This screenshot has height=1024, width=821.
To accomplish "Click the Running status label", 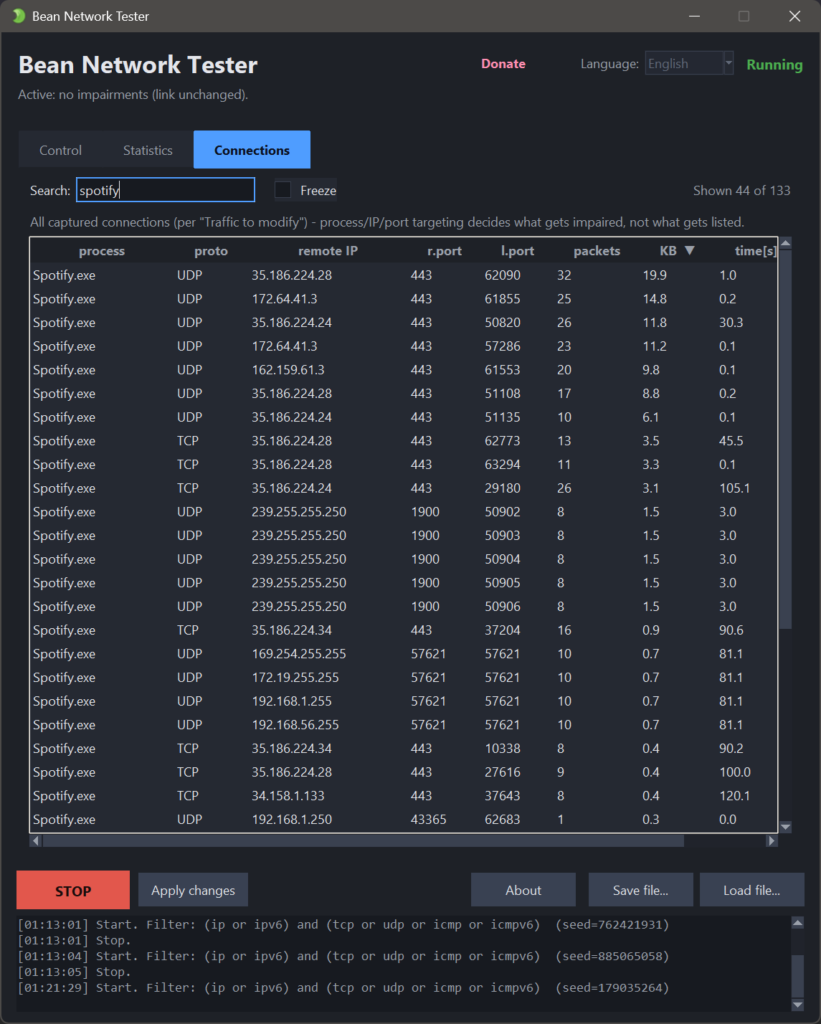I will pos(774,65).
